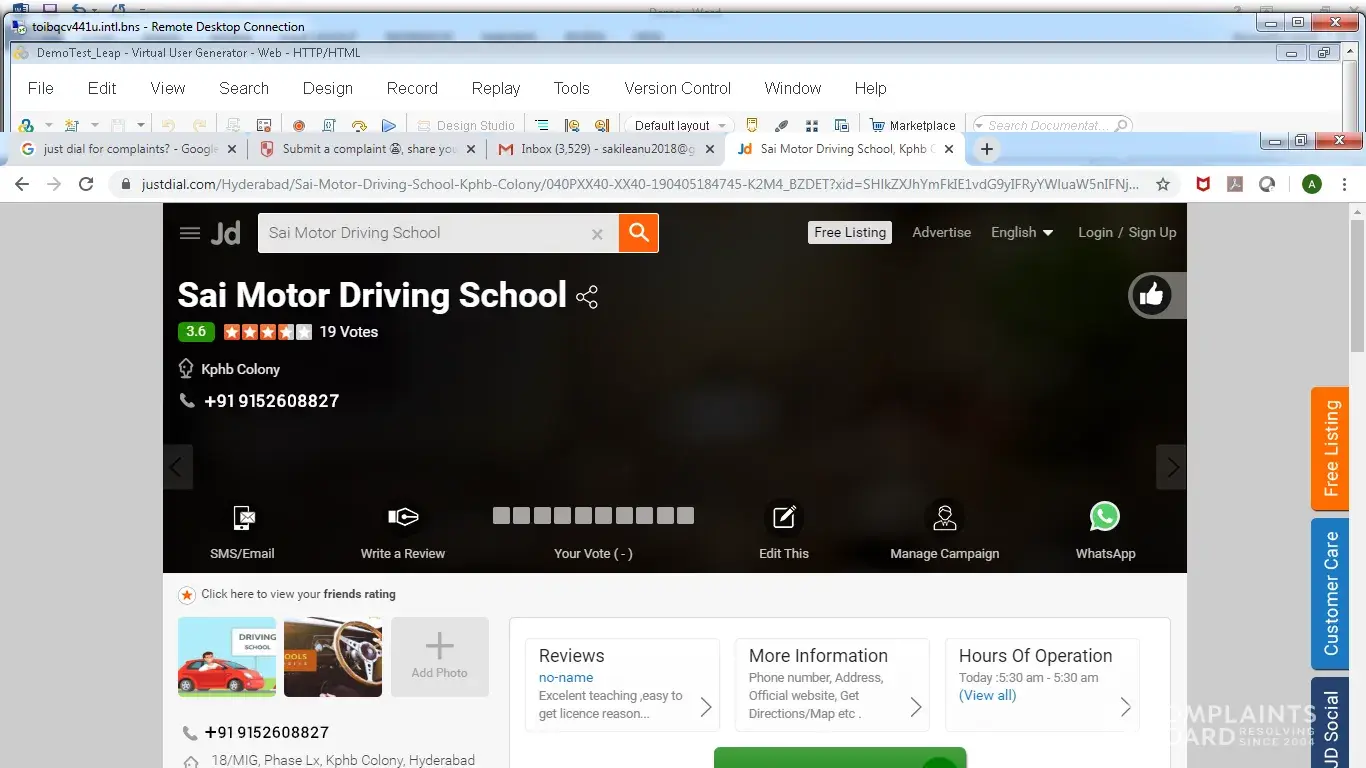The width and height of the screenshot is (1366, 768).
Task: Bookmark page with star icon
Action: coord(1163,184)
